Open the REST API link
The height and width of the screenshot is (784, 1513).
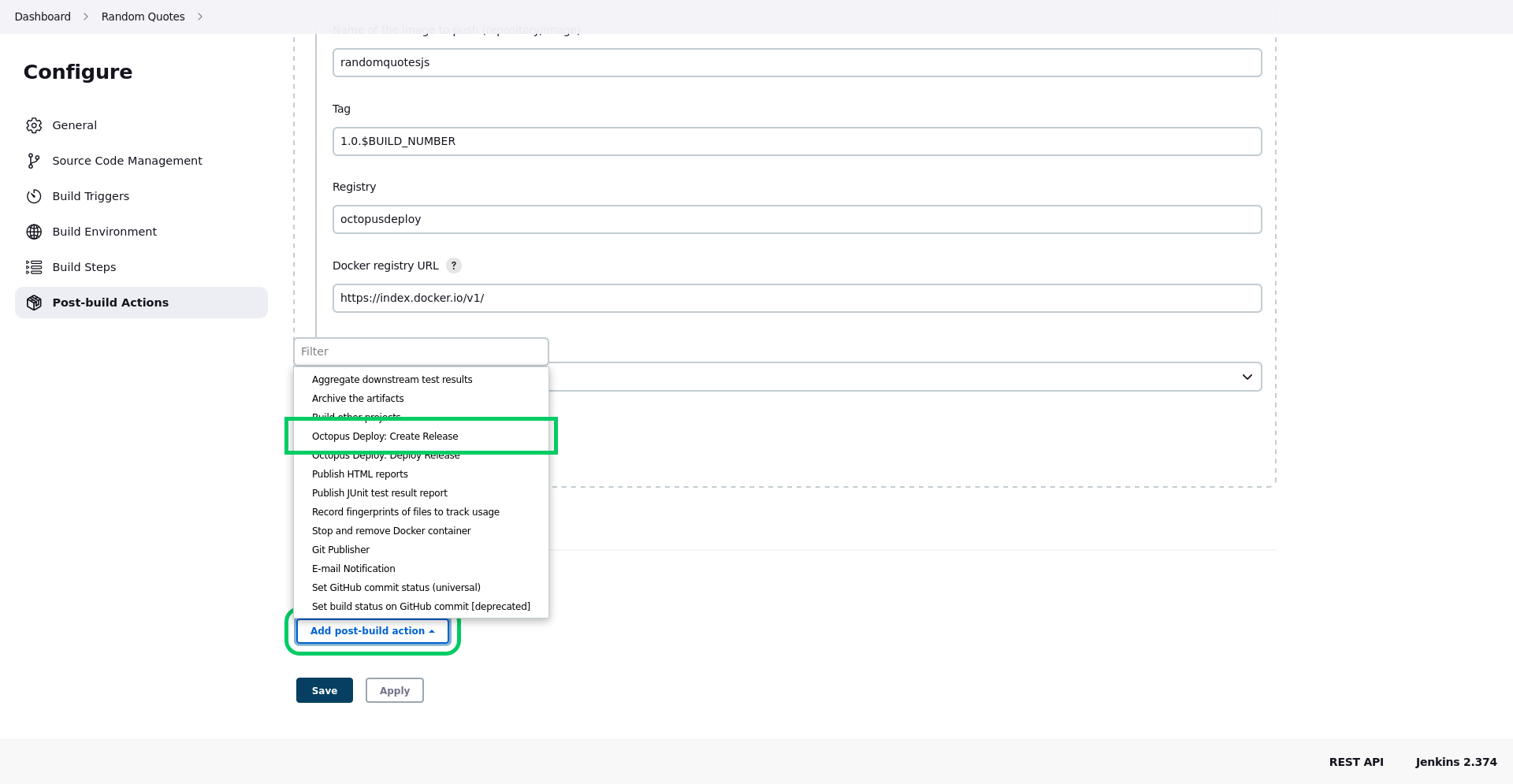coord(1356,762)
